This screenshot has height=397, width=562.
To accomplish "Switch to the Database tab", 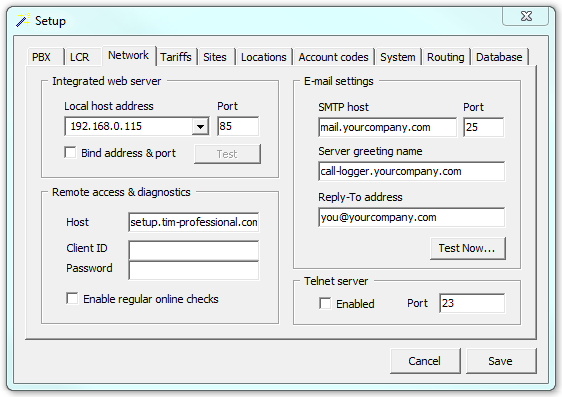I will 499,57.
